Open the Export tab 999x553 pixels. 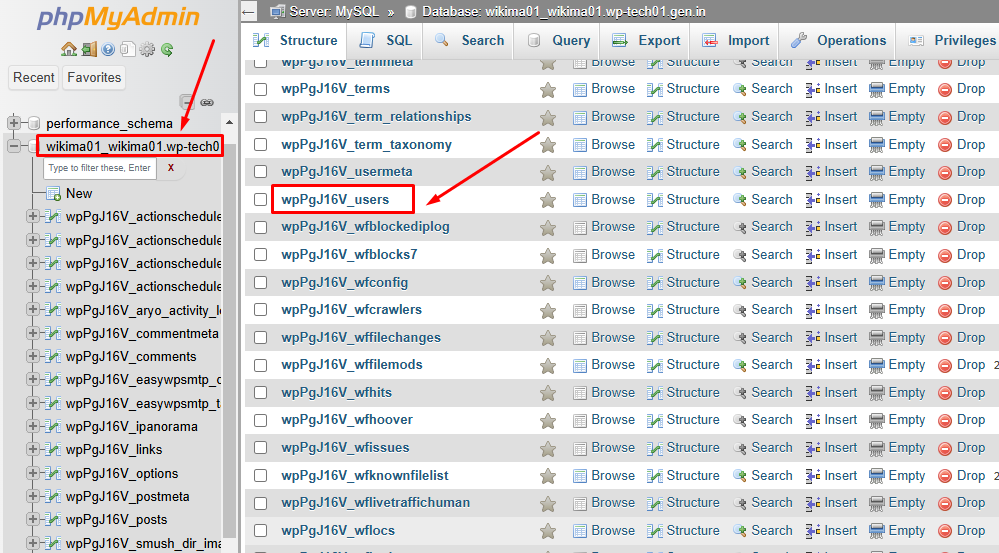[646, 41]
